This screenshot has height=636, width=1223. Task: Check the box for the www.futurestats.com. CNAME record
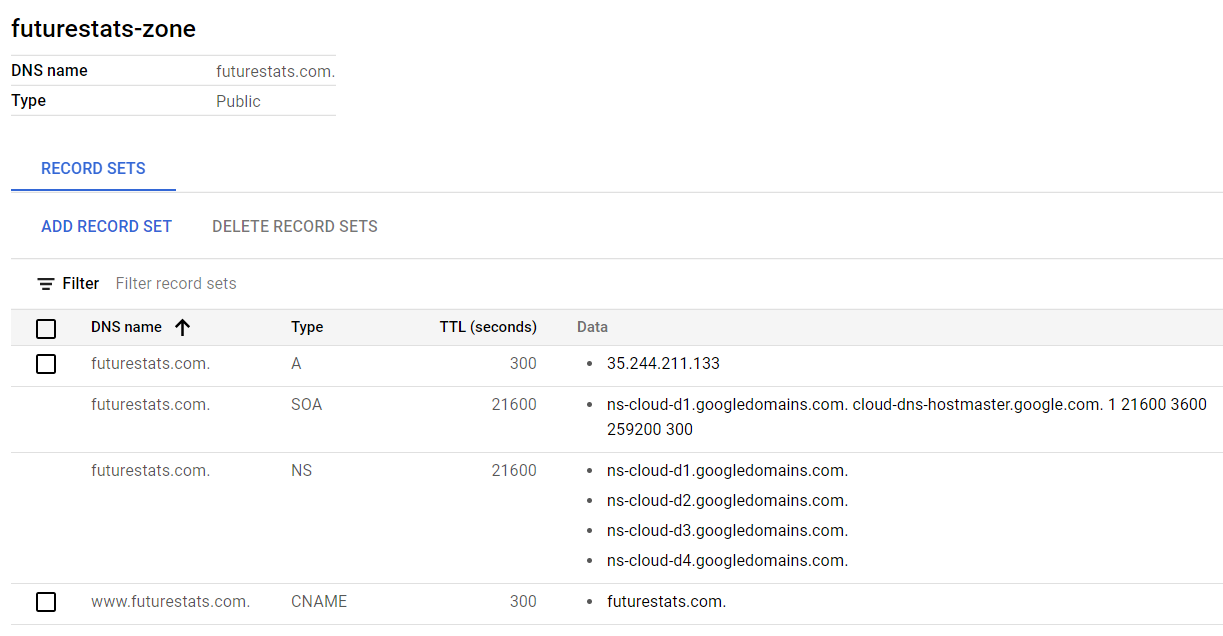tap(46, 602)
